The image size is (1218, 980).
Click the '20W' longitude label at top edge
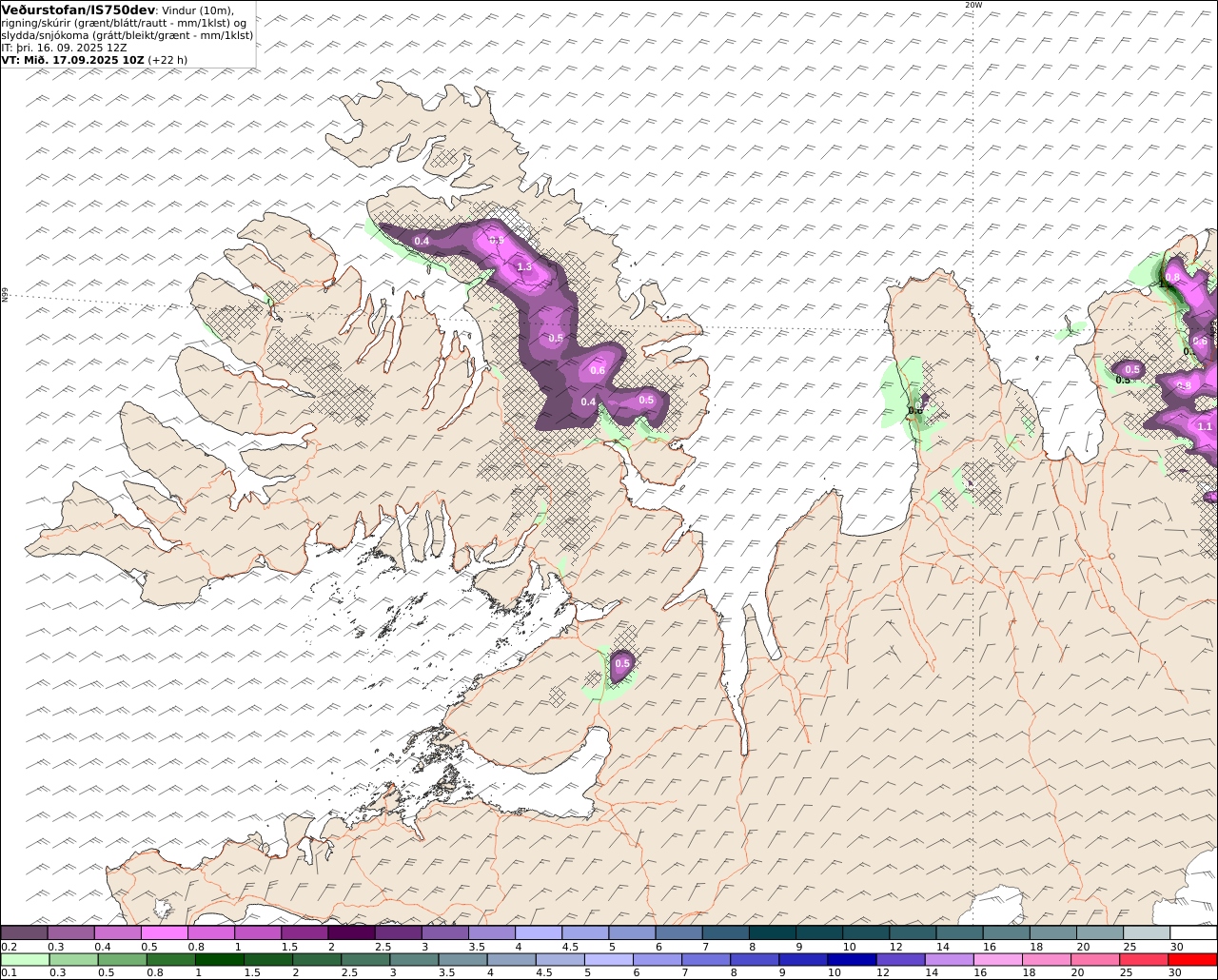972,5
